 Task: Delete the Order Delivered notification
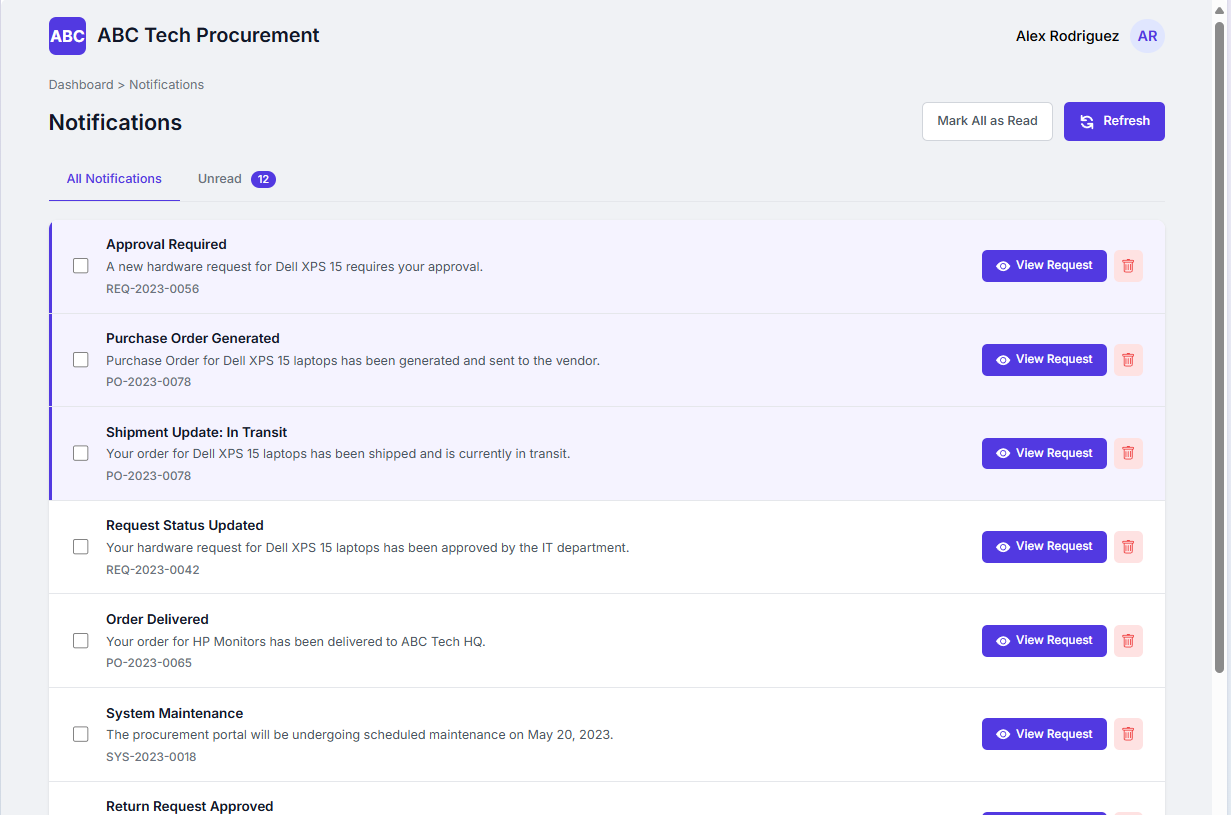1128,641
